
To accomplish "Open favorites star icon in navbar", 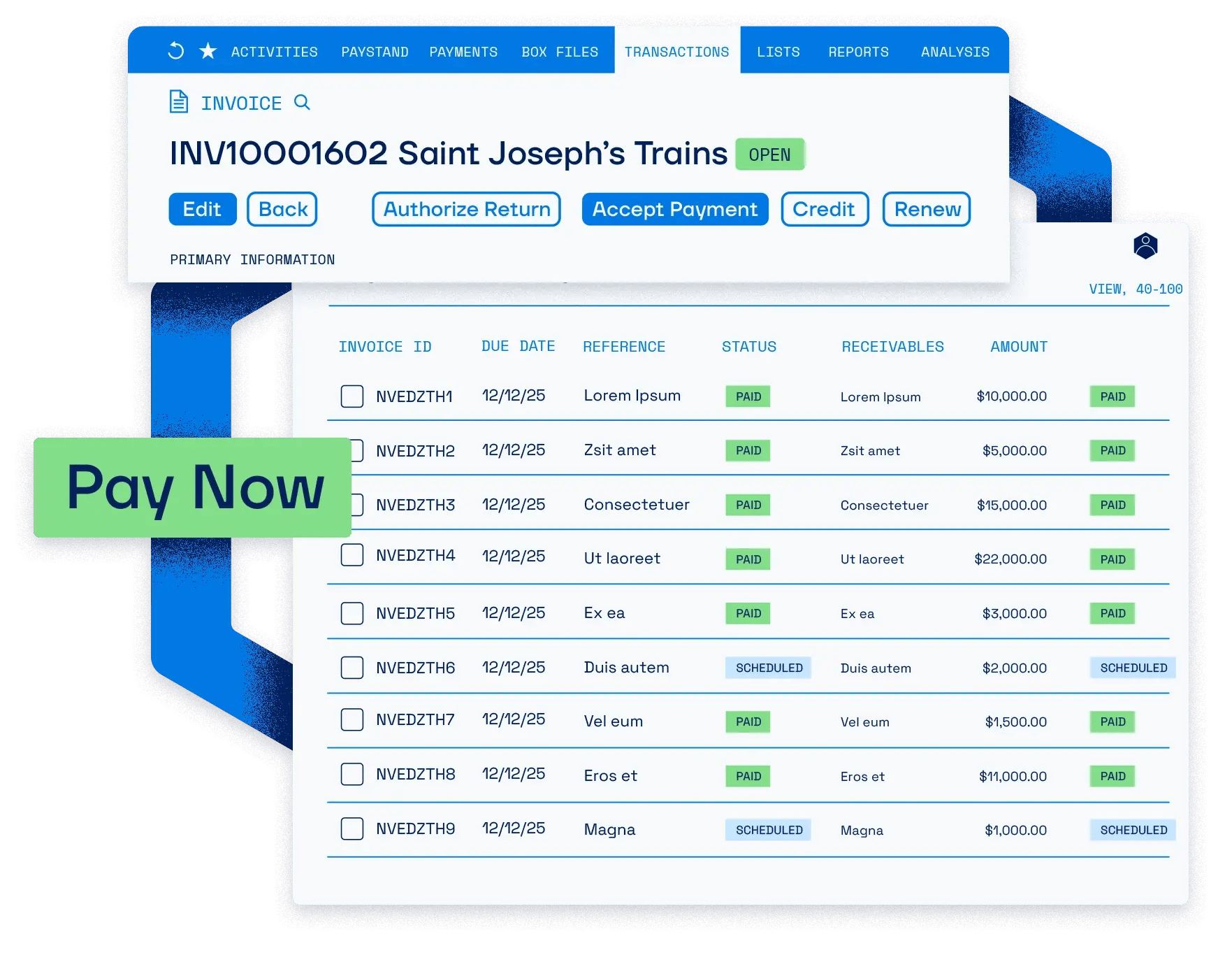I will (208, 51).
